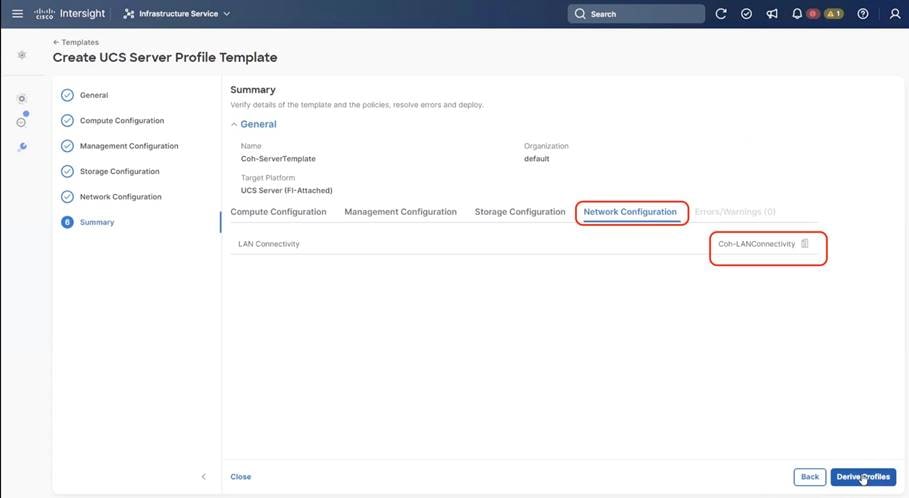
Task: Click the Derive Profiles button
Action: point(863,477)
